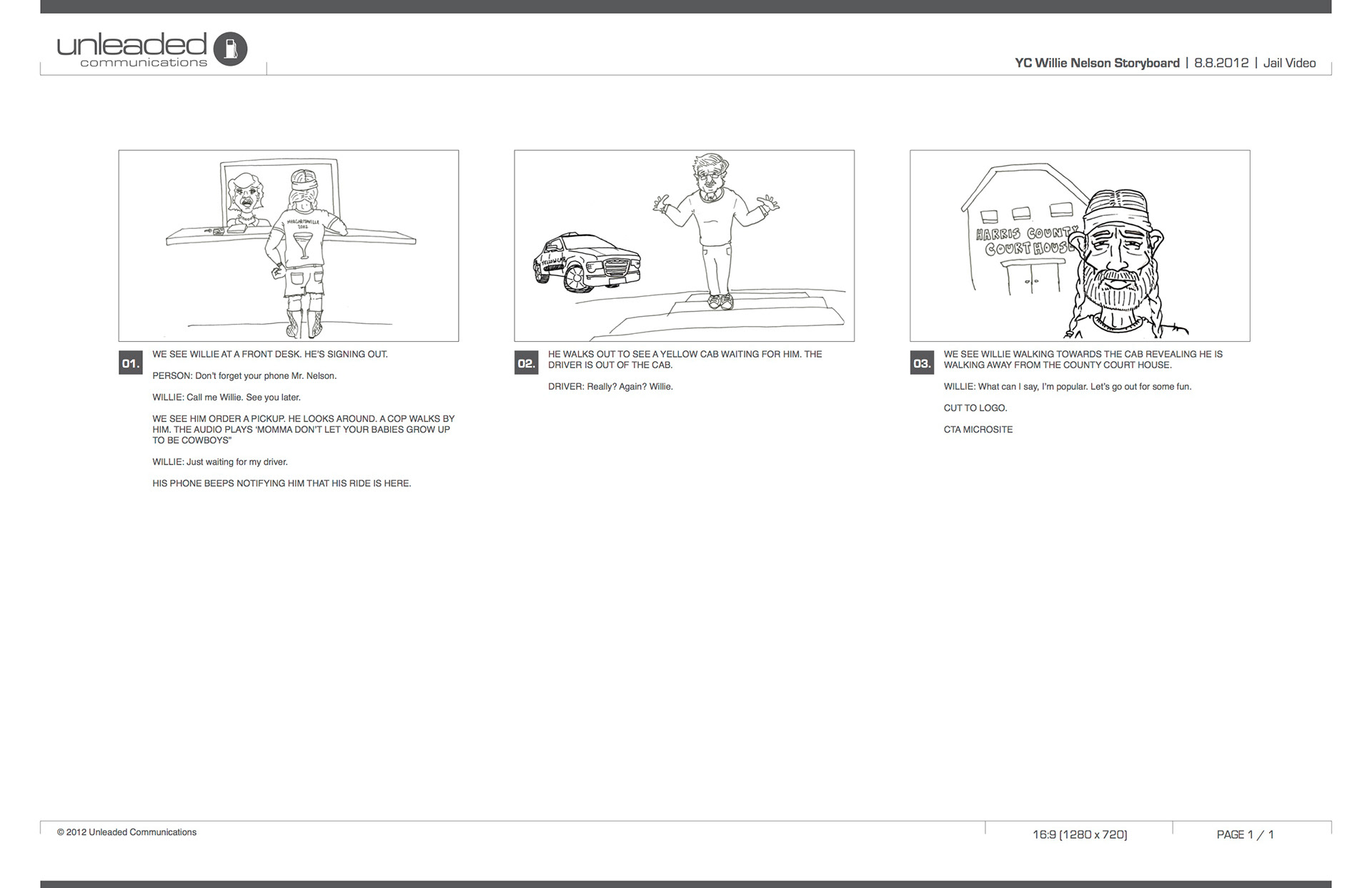
Task: Click the '02.' frame number badge
Action: point(527,363)
